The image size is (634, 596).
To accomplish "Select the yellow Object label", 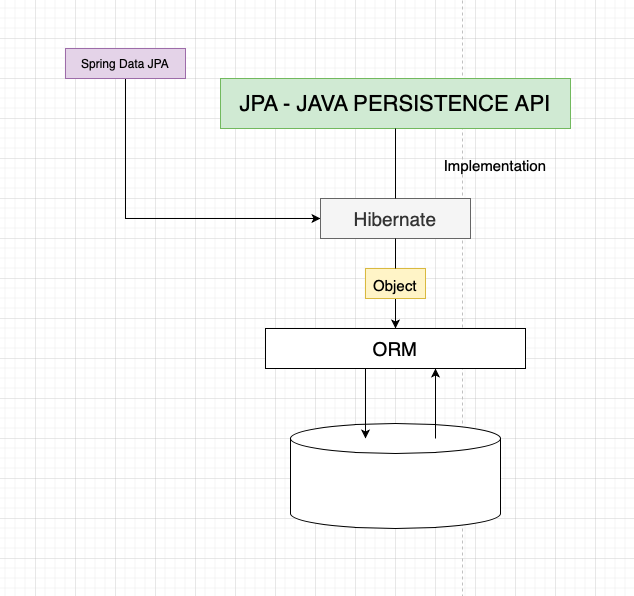I will tap(395, 283).
